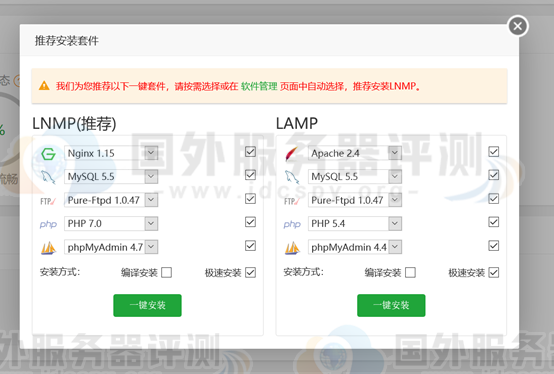
Task: Toggle 极速安装 checkbox under LNMP
Action: pos(250,273)
